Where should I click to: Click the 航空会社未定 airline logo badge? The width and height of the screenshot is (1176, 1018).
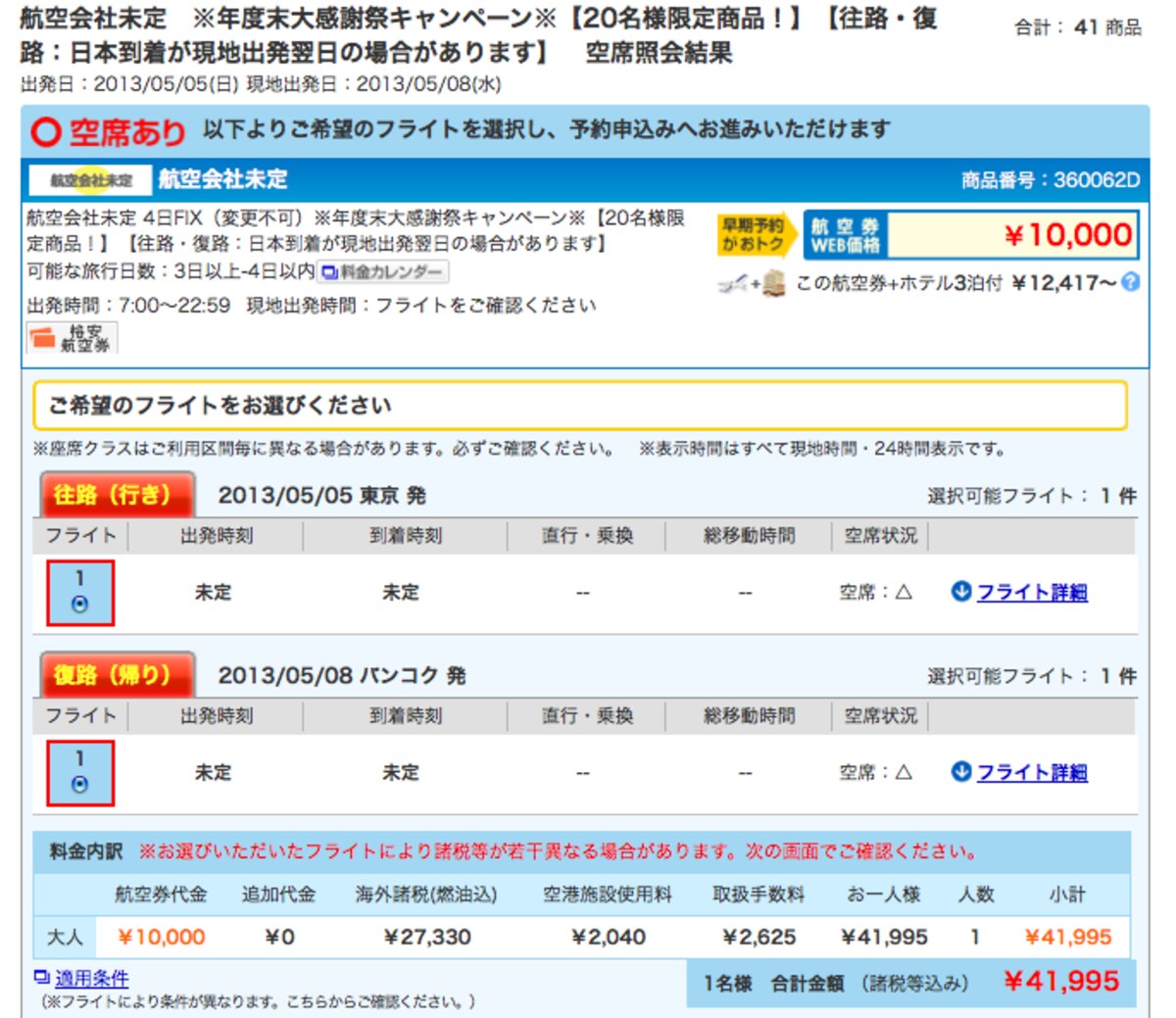click(90, 180)
